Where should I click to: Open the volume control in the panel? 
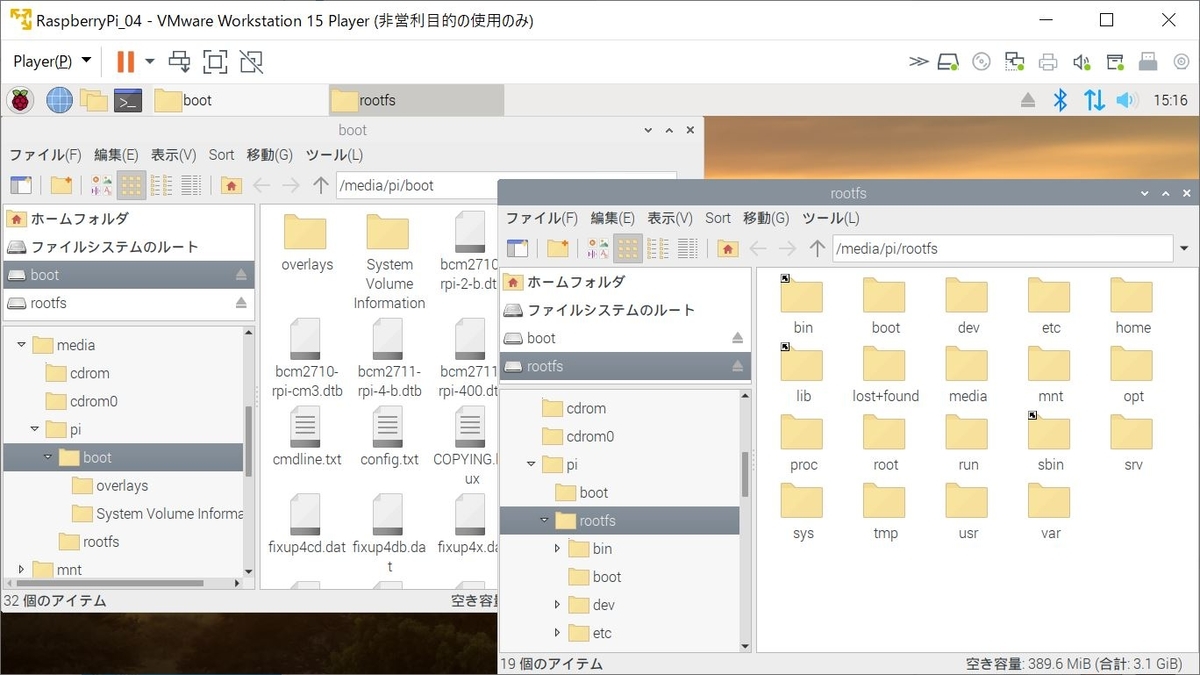point(1127,100)
